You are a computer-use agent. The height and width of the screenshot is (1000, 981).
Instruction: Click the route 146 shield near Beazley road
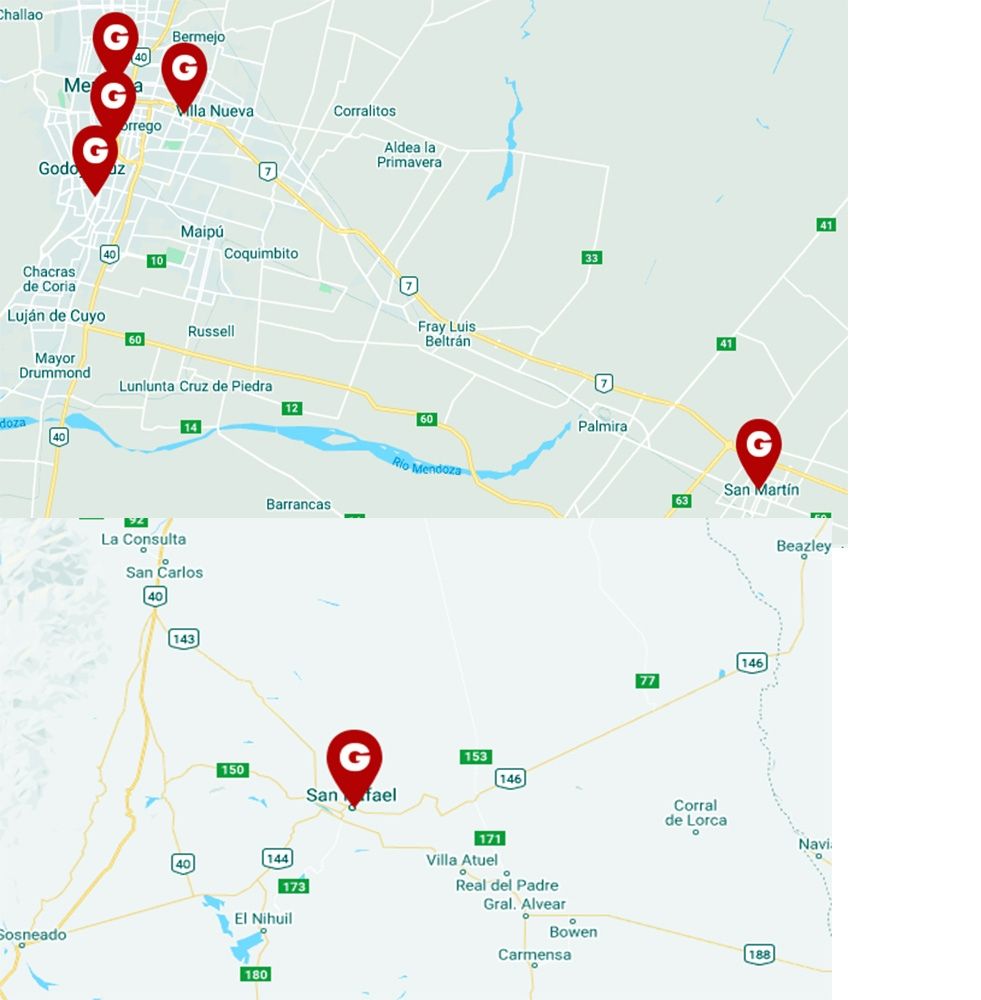(752, 662)
